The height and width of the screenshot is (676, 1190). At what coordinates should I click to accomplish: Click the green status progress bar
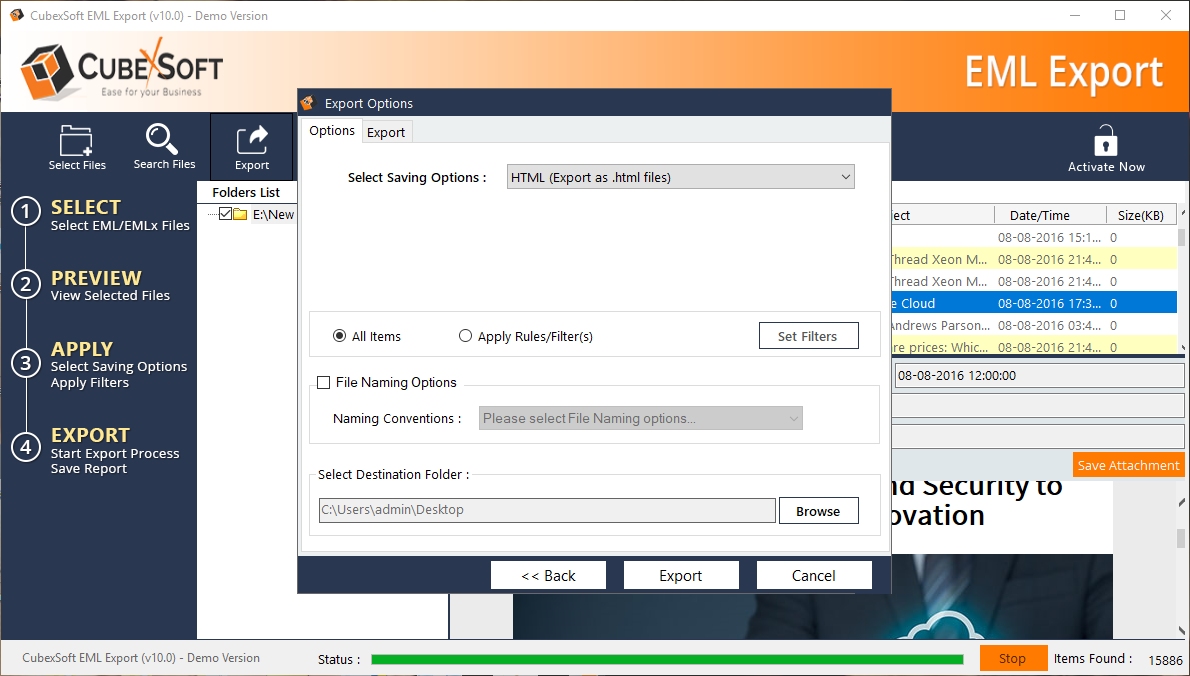(666, 660)
